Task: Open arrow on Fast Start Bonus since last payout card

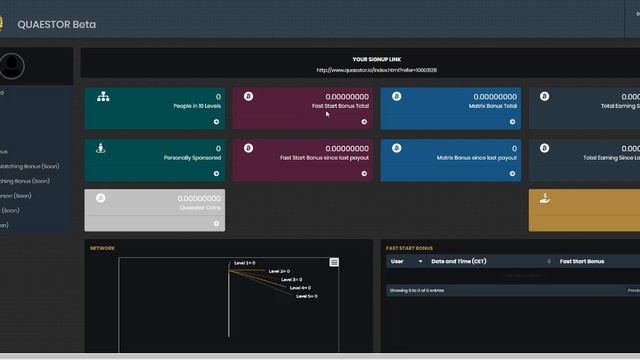Action: pyautogui.click(x=364, y=174)
